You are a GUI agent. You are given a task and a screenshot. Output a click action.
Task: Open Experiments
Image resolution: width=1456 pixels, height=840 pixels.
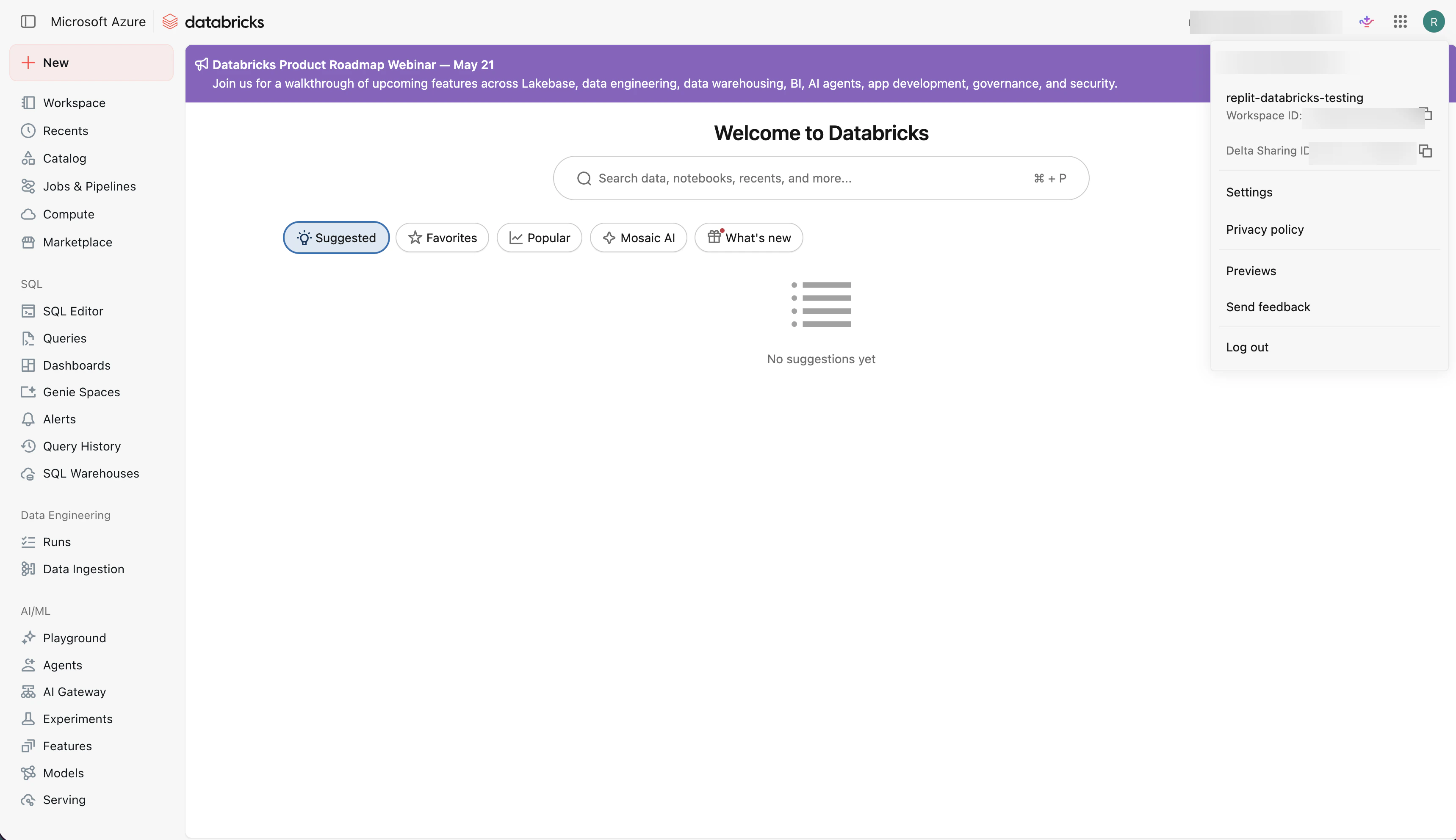(x=91, y=719)
